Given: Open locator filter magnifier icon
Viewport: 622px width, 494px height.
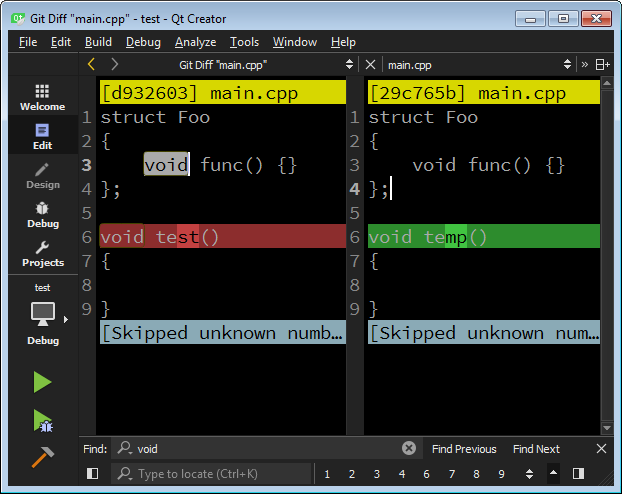Looking at the screenshot, I should 125,473.
